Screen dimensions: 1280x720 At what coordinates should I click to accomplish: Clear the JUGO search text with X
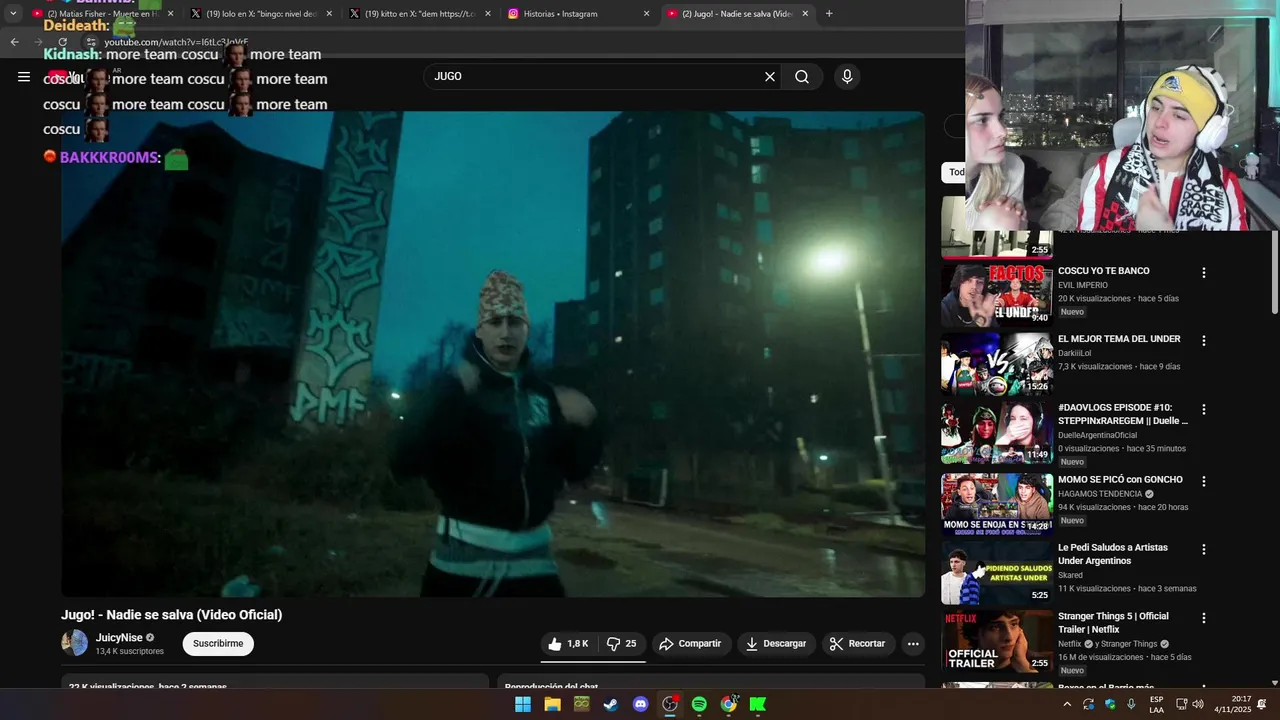tap(770, 77)
